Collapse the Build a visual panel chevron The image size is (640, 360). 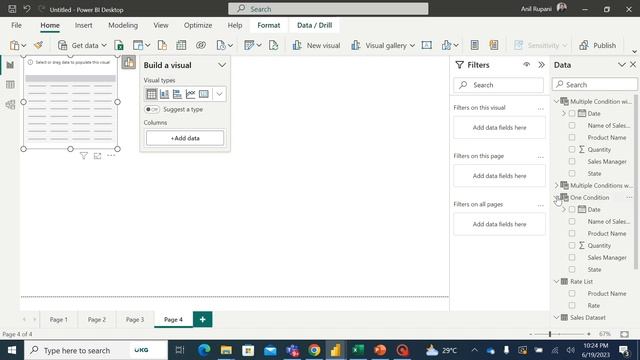[222, 65]
